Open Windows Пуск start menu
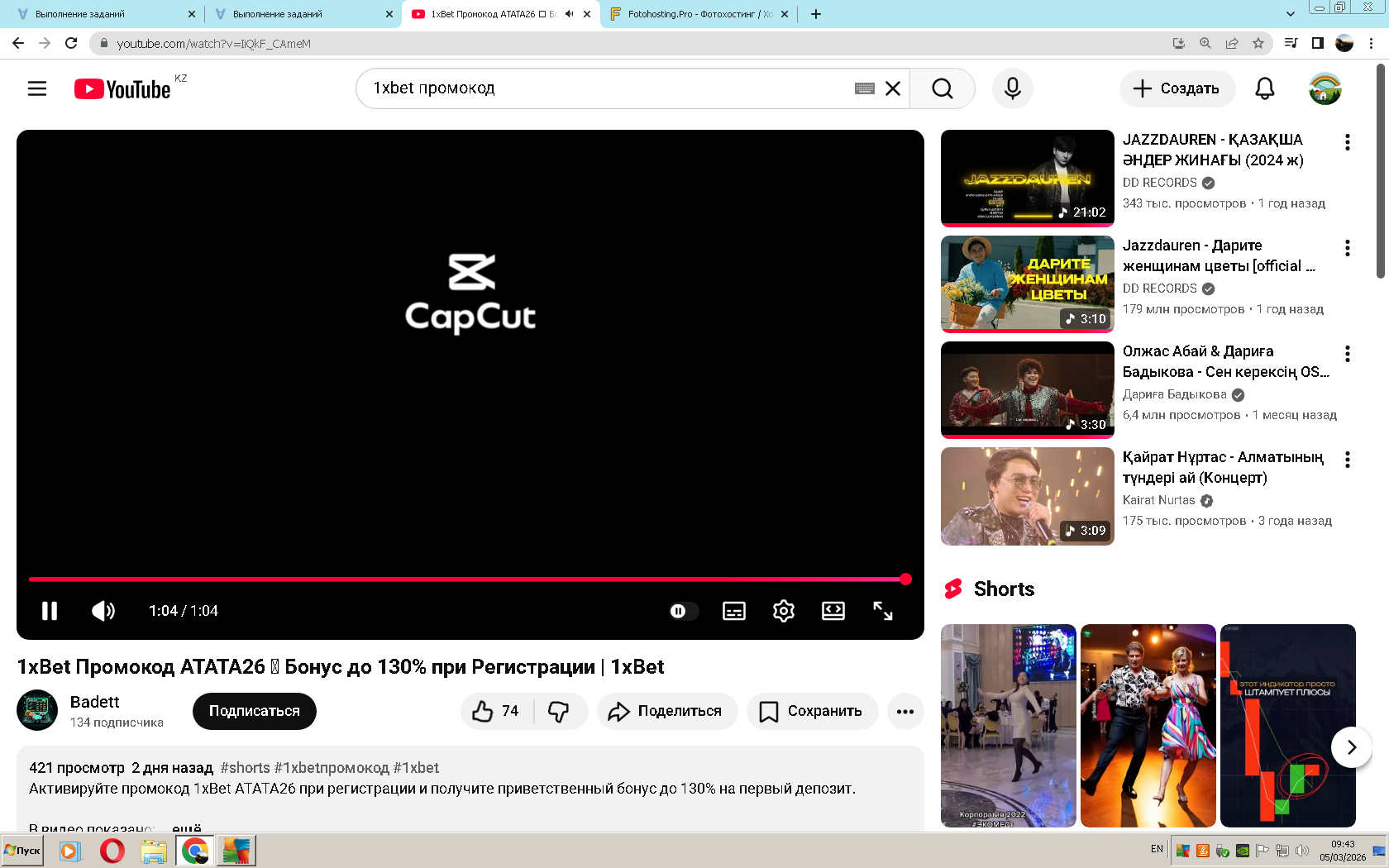The width and height of the screenshot is (1389, 868). tap(22, 851)
